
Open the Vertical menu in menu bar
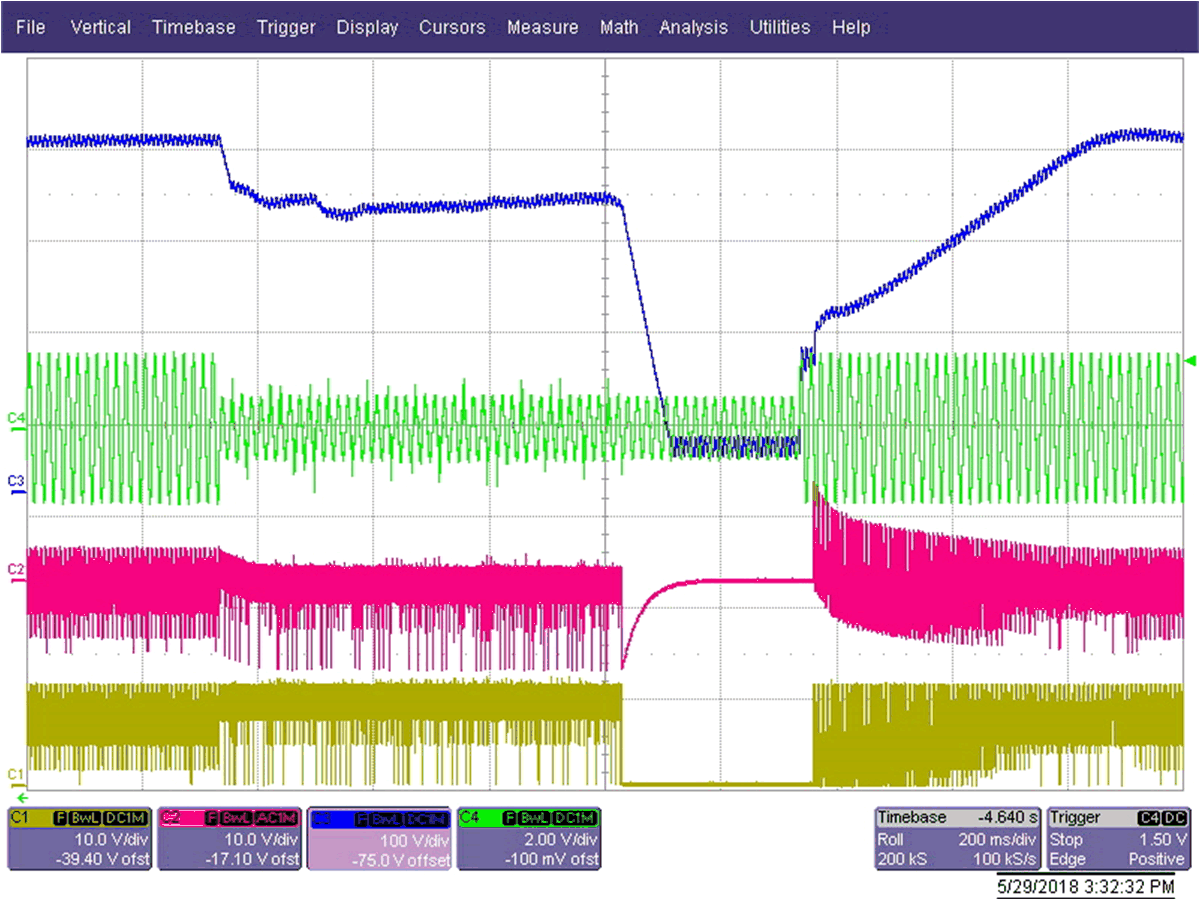tap(101, 27)
